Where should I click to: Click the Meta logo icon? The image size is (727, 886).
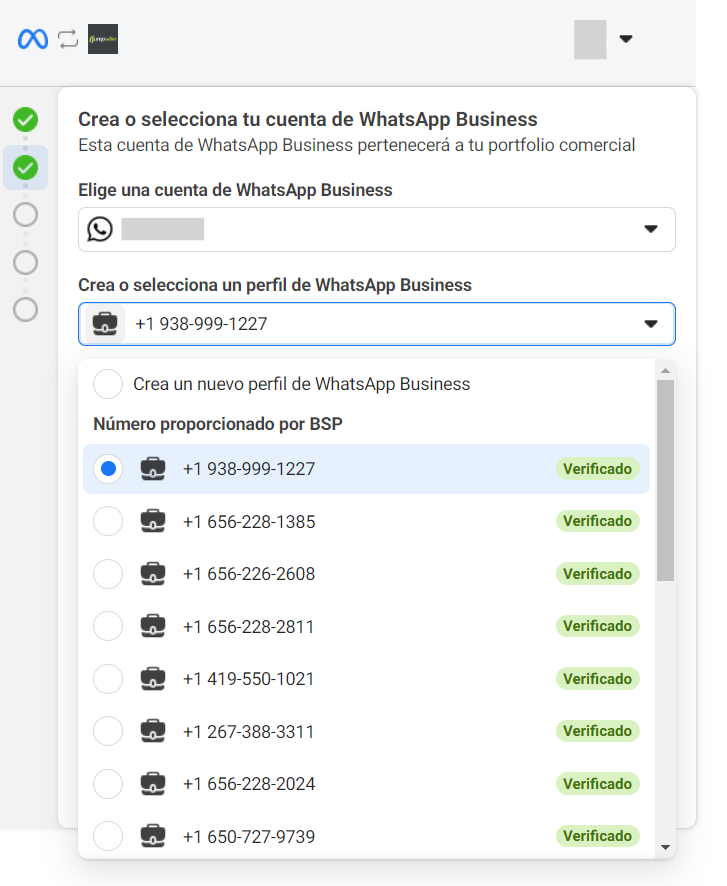tap(33, 39)
